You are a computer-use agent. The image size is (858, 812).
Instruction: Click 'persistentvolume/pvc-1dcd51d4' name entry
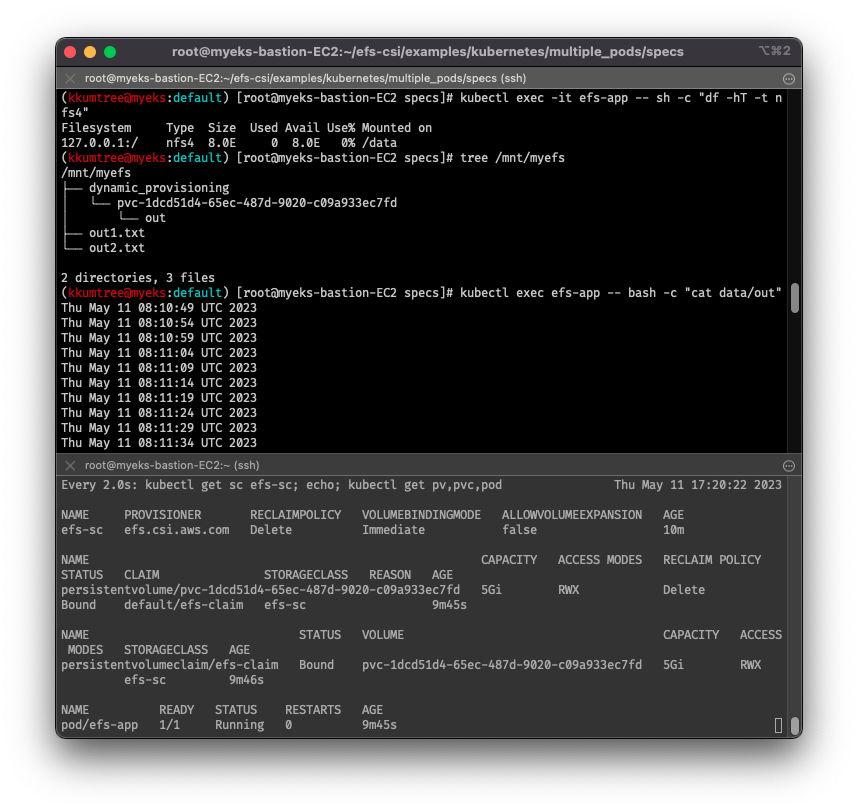point(260,590)
